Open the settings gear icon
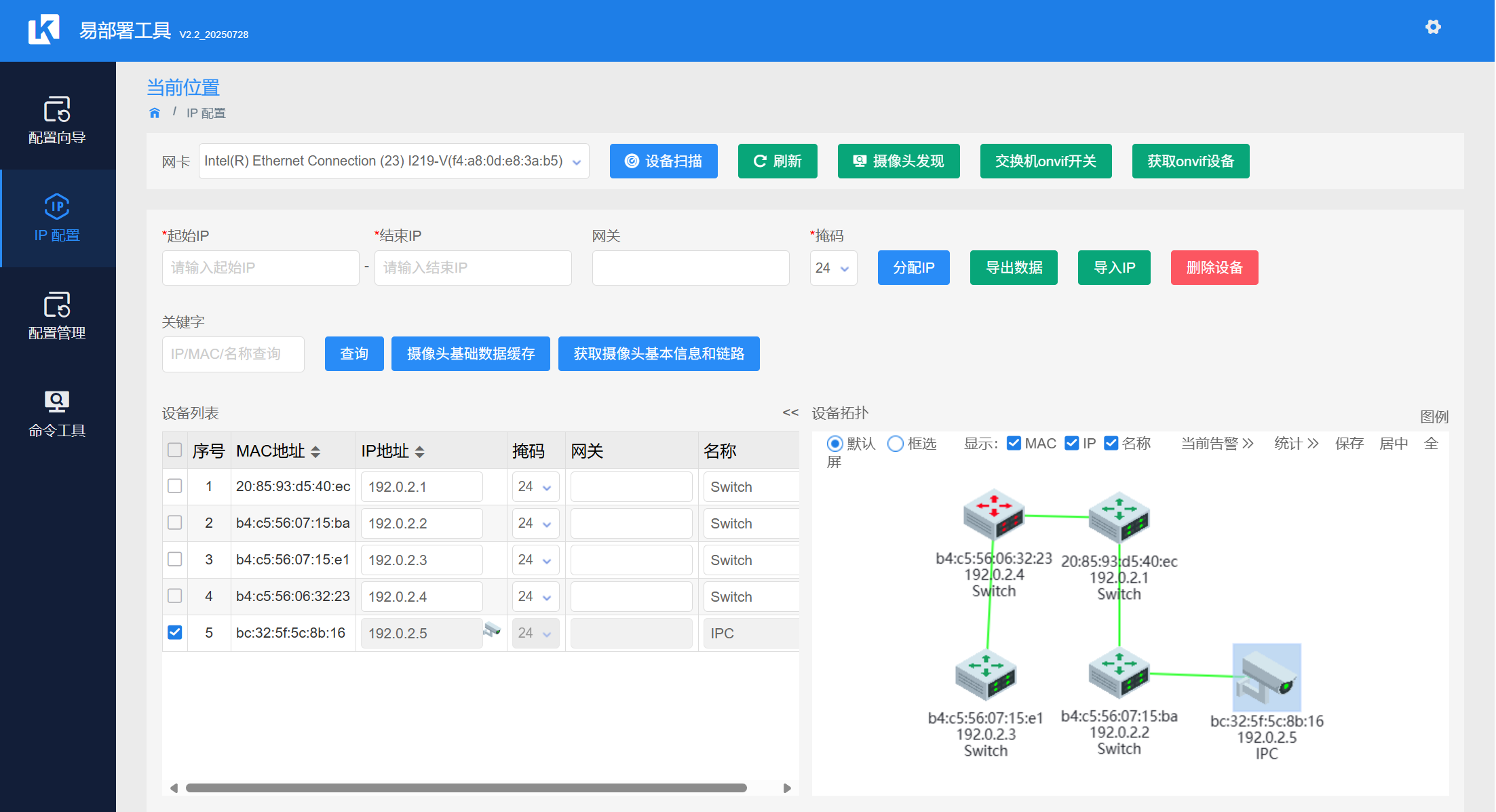The width and height of the screenshot is (1496, 812). click(x=1432, y=27)
